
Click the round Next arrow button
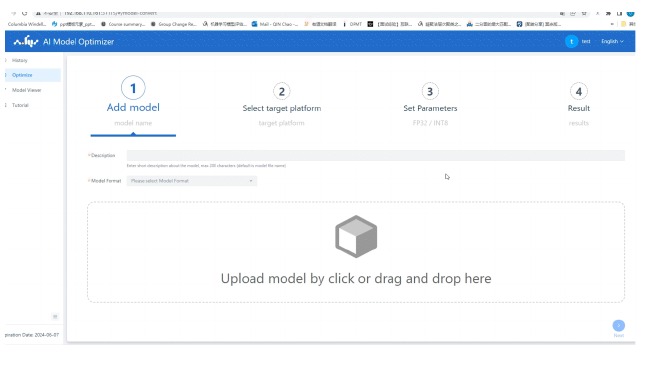pyautogui.click(x=618, y=325)
